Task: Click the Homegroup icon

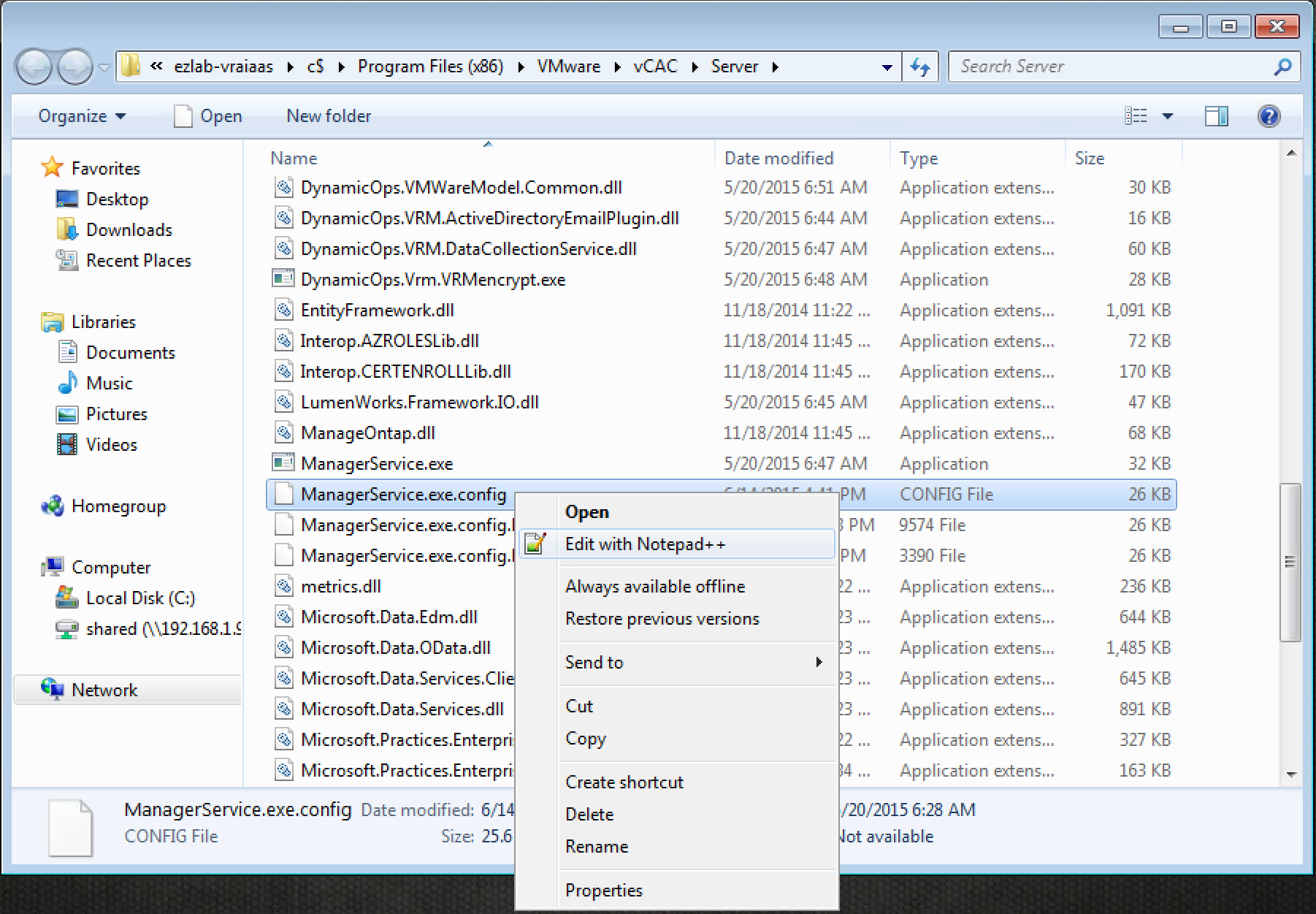Action: (x=52, y=506)
